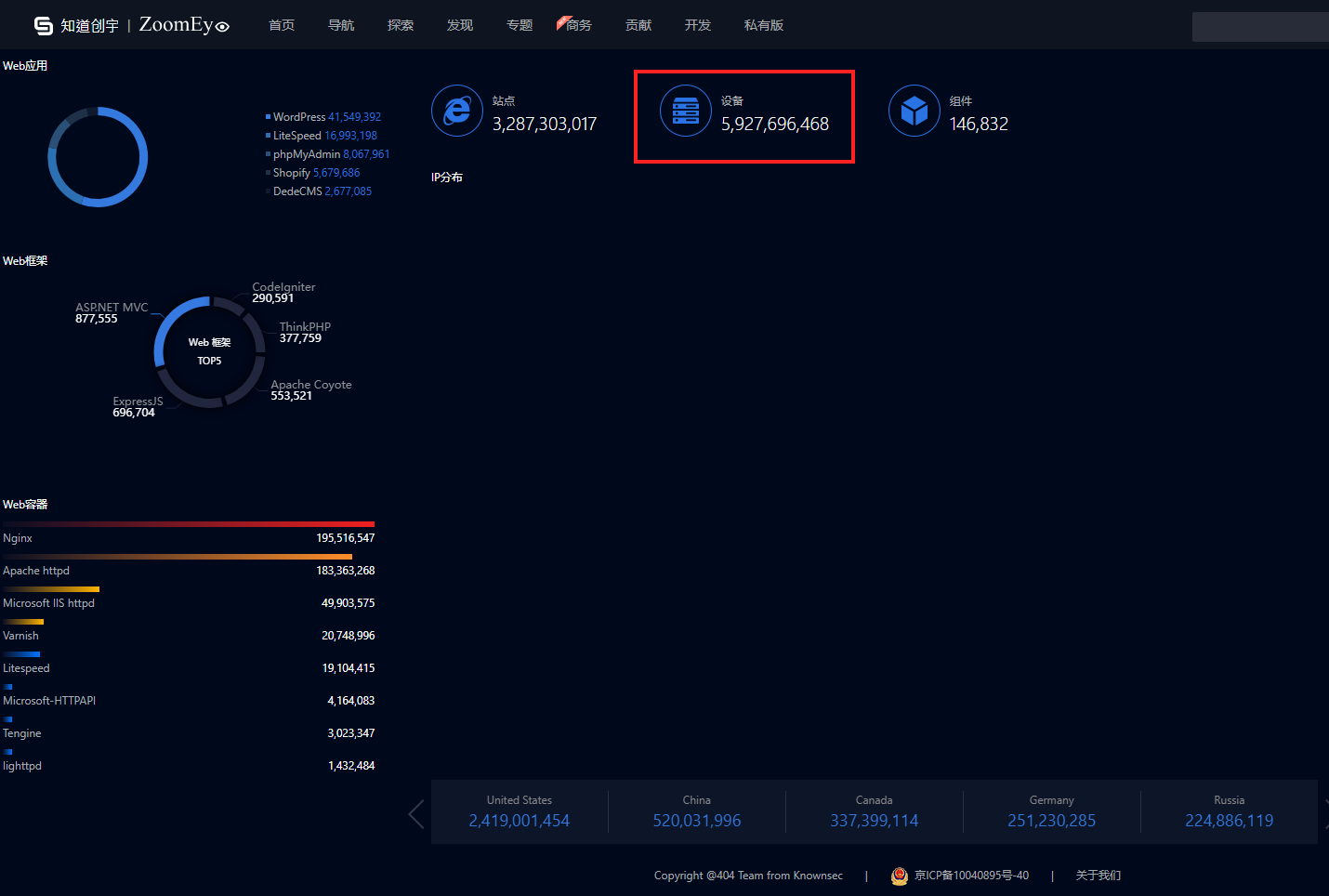The width and height of the screenshot is (1329, 896).
Task: Click the Web框架 TOP5 donut chart
Action: click(209, 352)
